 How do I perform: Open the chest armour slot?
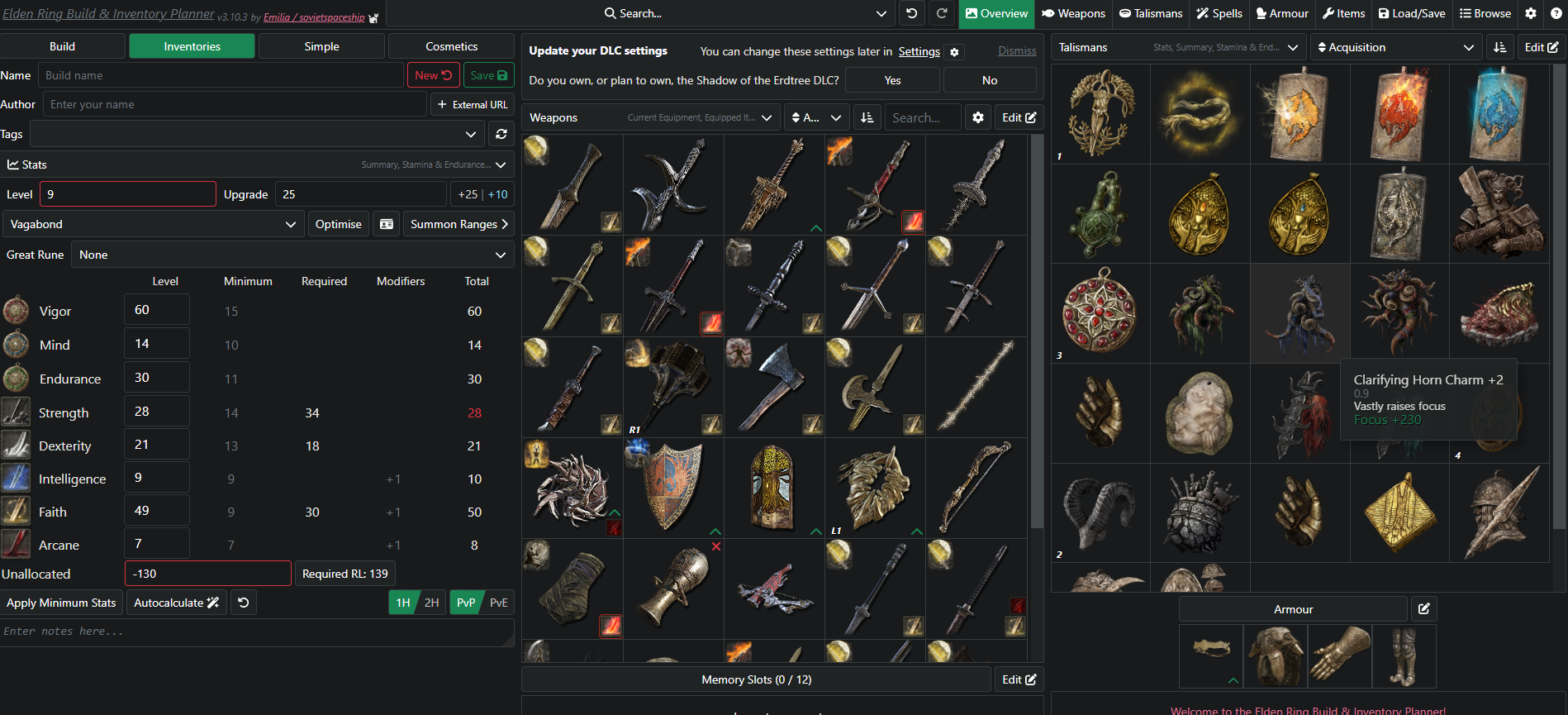(x=1276, y=656)
